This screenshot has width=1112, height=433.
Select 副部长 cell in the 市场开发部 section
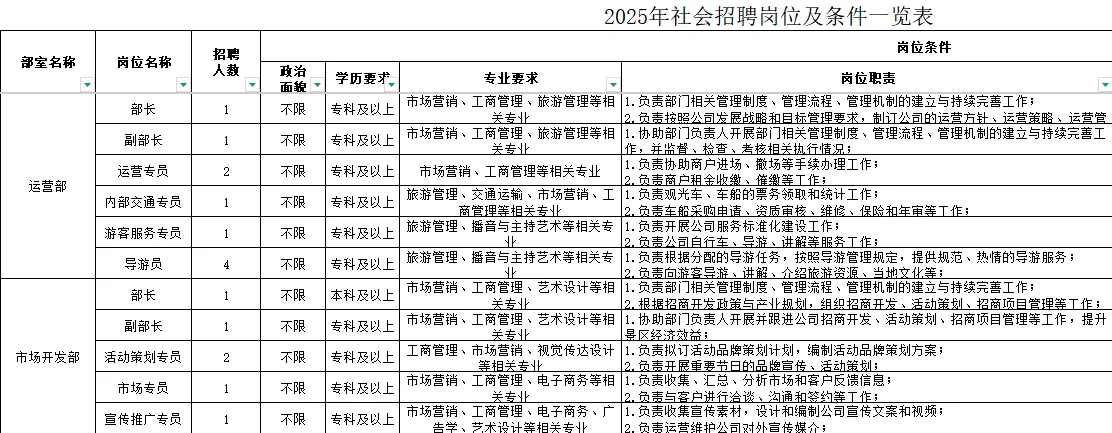click(x=143, y=326)
